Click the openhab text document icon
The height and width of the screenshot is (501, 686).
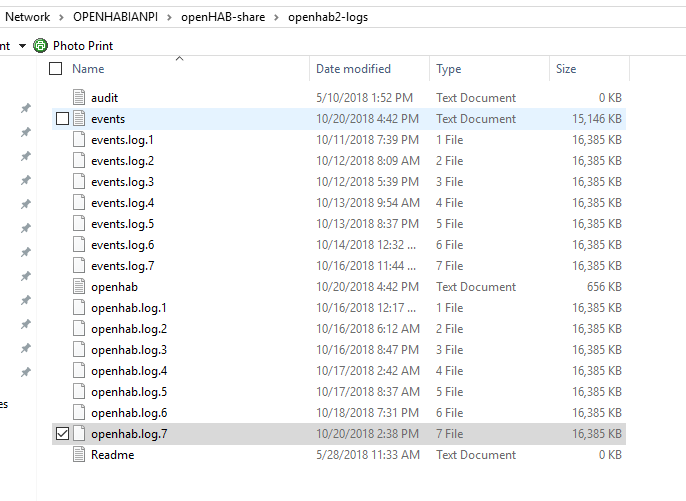[80, 287]
